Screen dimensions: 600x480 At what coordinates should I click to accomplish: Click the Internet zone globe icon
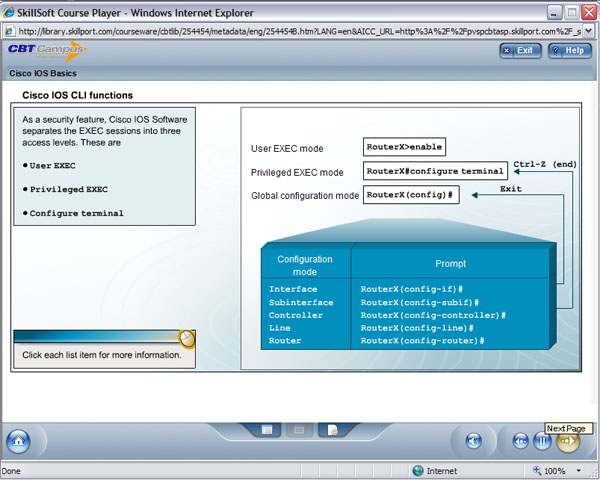pyautogui.click(x=418, y=470)
